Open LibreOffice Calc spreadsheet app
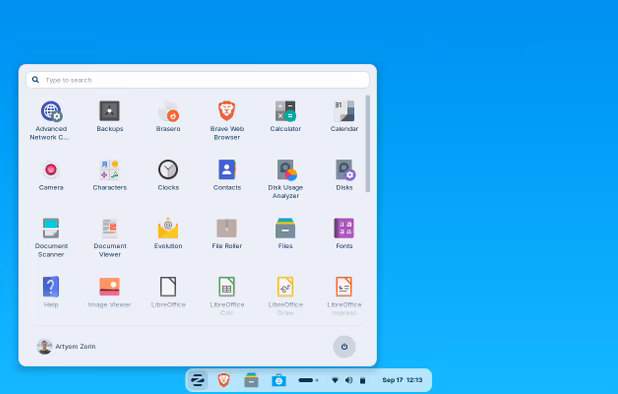Image resolution: width=618 pixels, height=394 pixels. tap(227, 296)
